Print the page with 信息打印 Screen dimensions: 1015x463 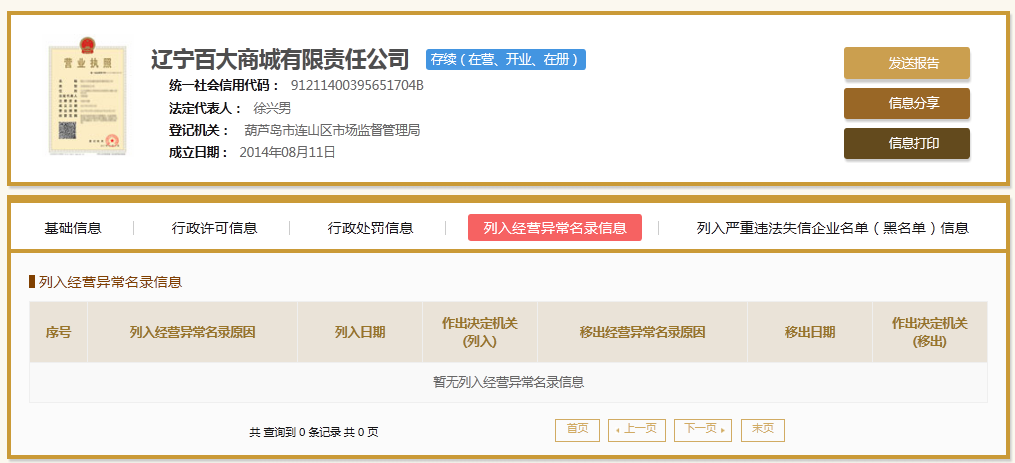click(x=906, y=143)
